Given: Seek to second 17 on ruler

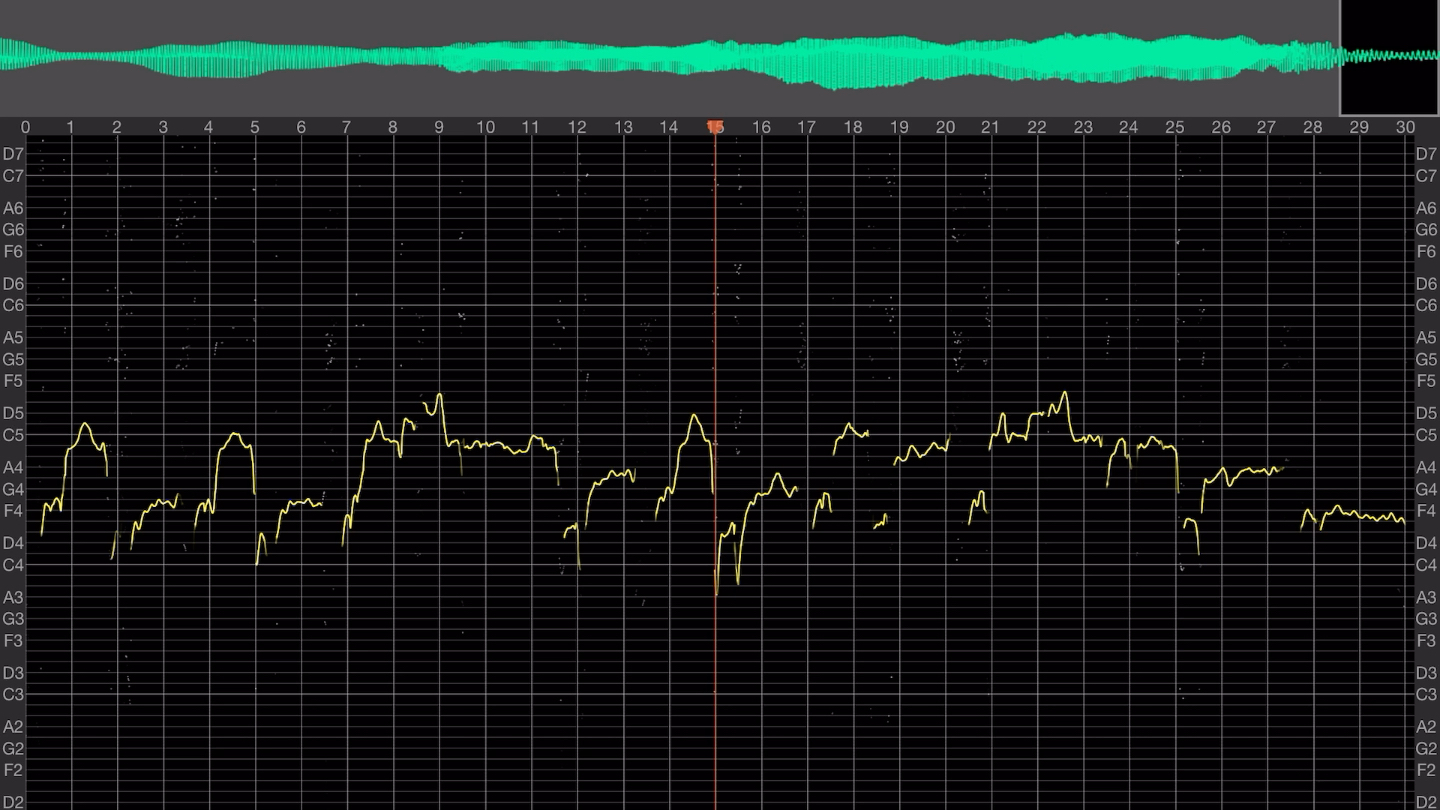Looking at the screenshot, I should point(807,127).
